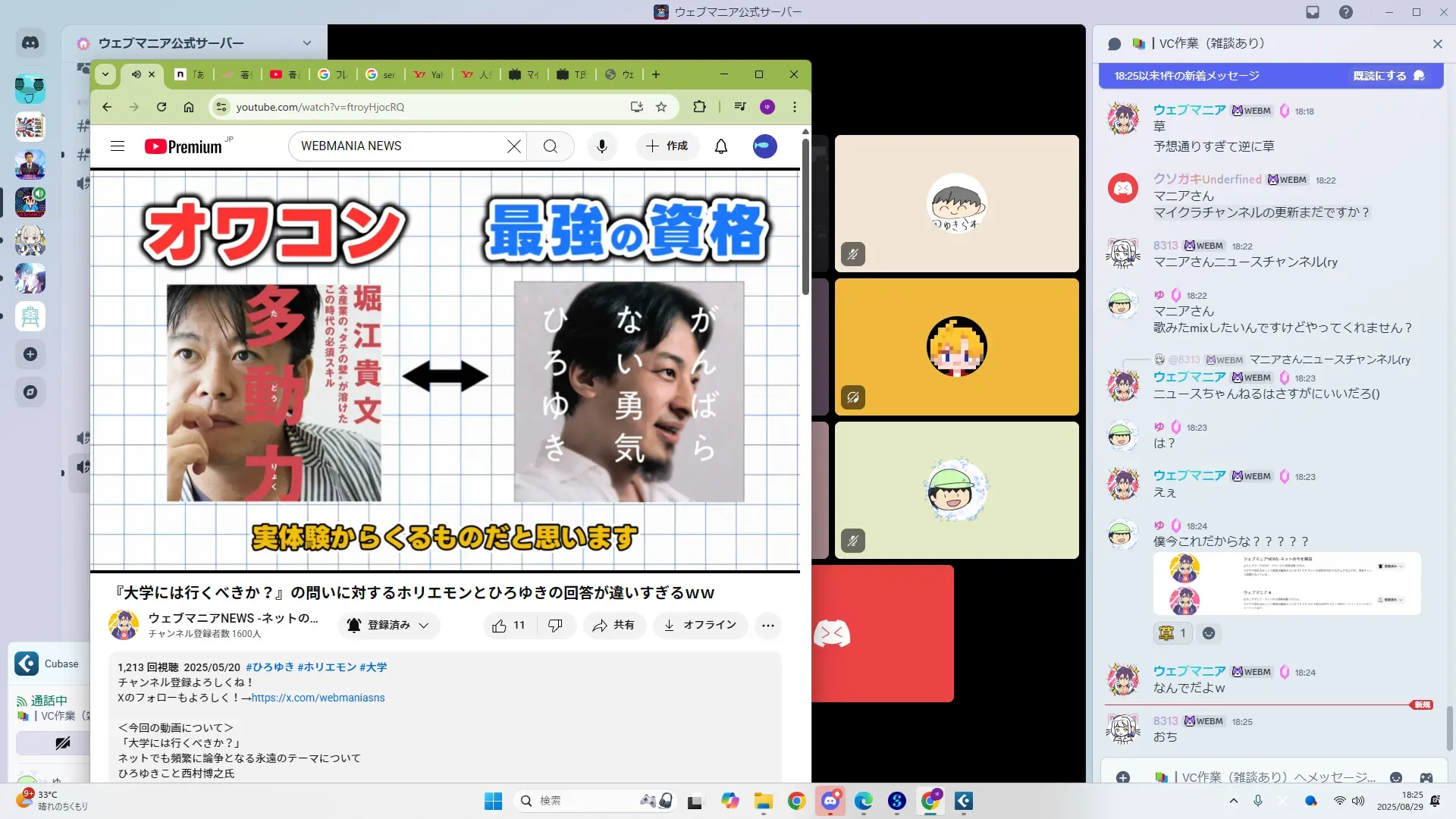Image resolution: width=1456 pixels, height=819 pixels.
Task: Open YouTube notifications bell
Action: click(721, 146)
